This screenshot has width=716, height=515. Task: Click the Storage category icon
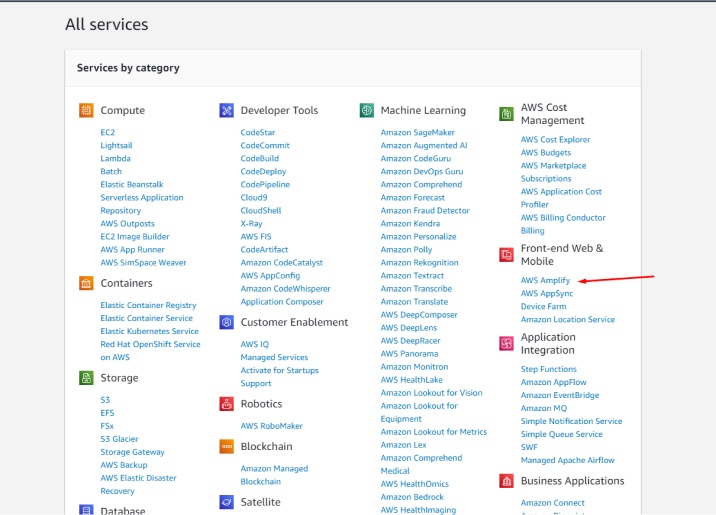click(87, 378)
